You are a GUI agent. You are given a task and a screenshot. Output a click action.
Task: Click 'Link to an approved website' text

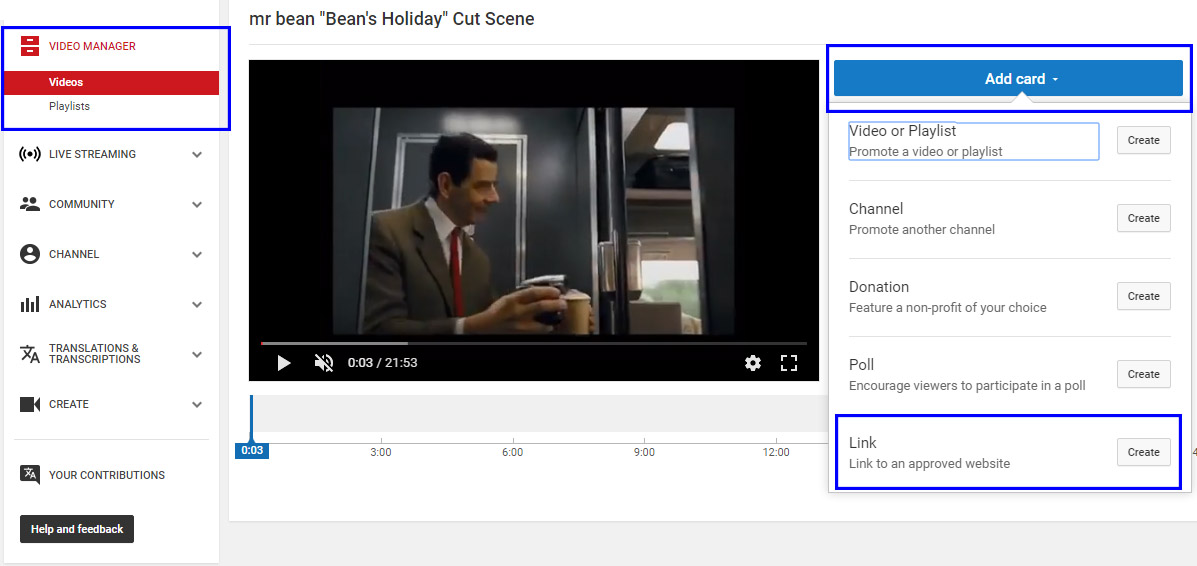929,464
